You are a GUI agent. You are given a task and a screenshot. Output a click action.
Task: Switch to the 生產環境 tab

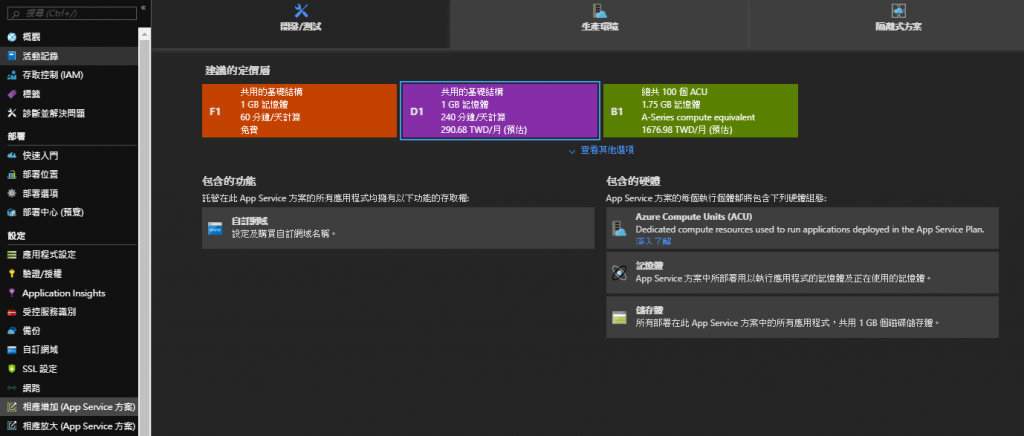coord(600,24)
